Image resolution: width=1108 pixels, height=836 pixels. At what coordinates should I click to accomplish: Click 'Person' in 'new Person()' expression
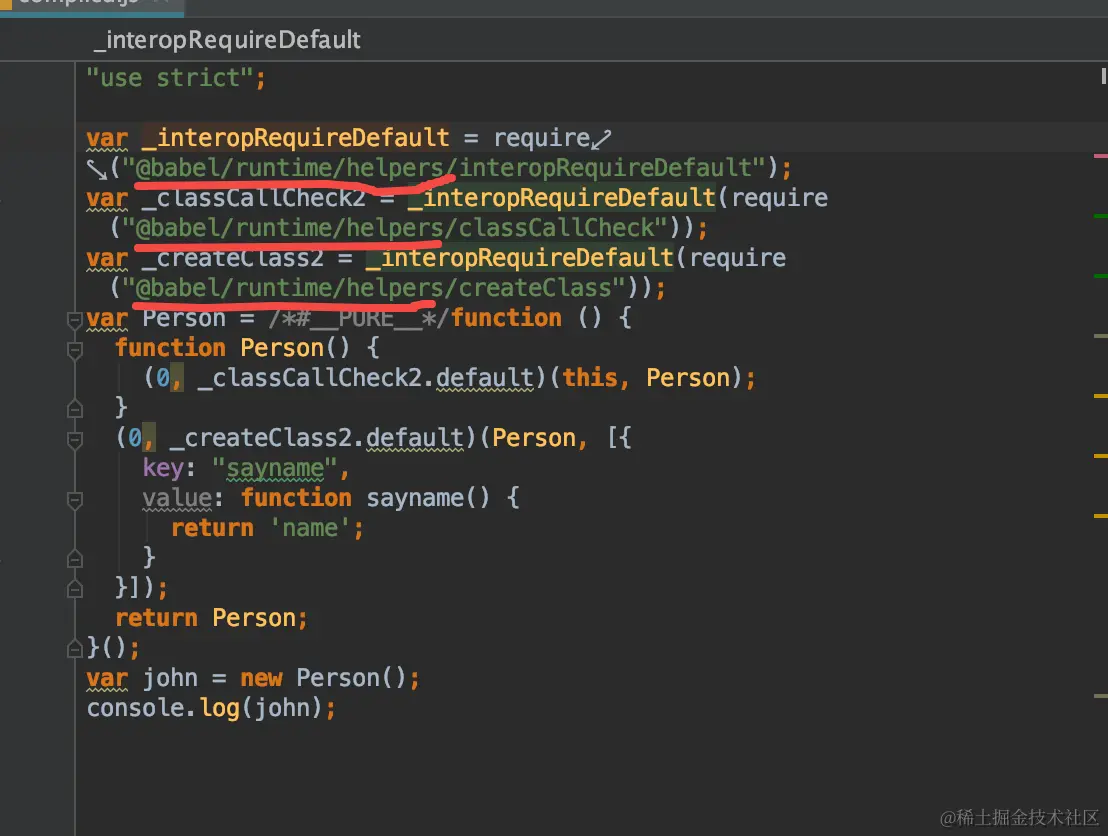point(338,678)
